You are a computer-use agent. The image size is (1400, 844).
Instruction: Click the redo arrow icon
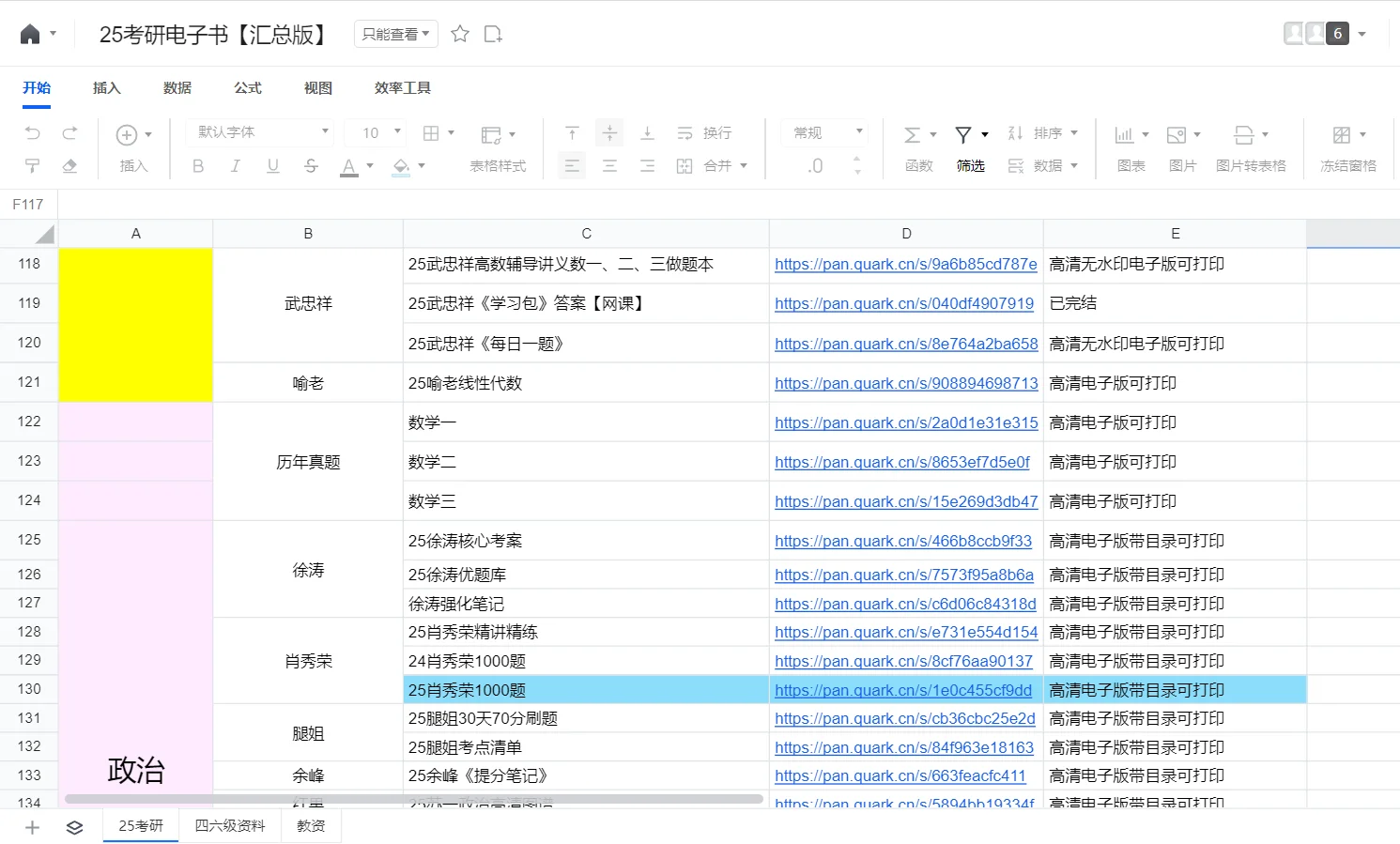(x=69, y=133)
